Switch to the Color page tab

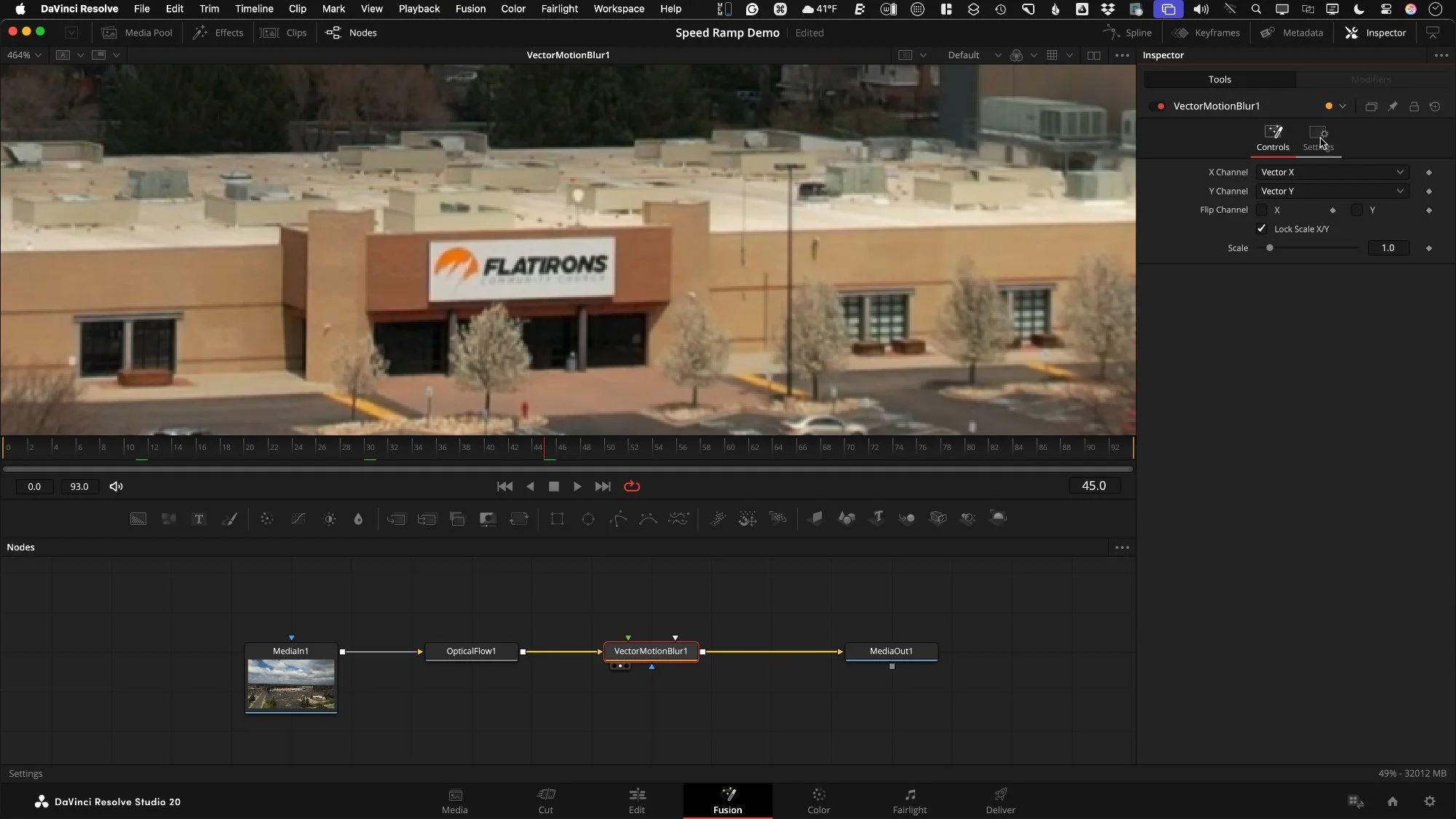[818, 800]
